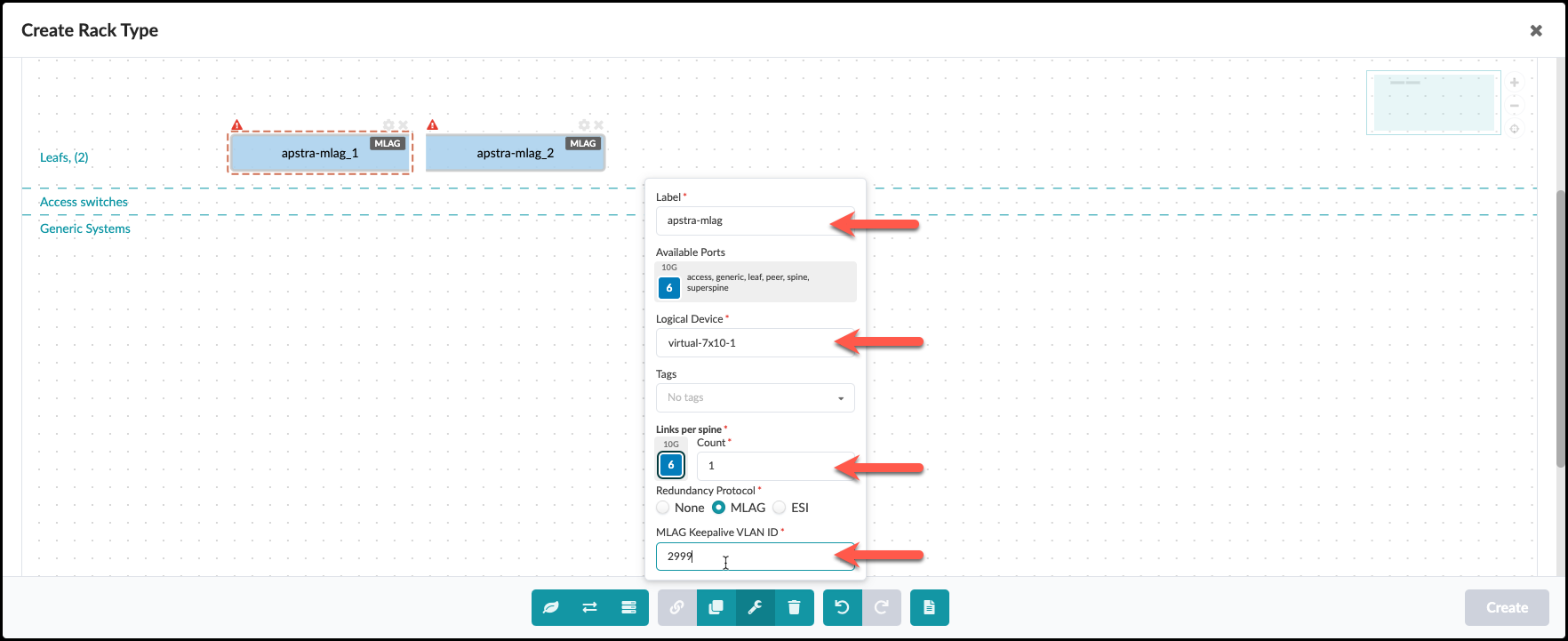The width and height of the screenshot is (1568, 641).
Task: Click the swap arrows icon in bottom toolbar
Action: coord(589,608)
